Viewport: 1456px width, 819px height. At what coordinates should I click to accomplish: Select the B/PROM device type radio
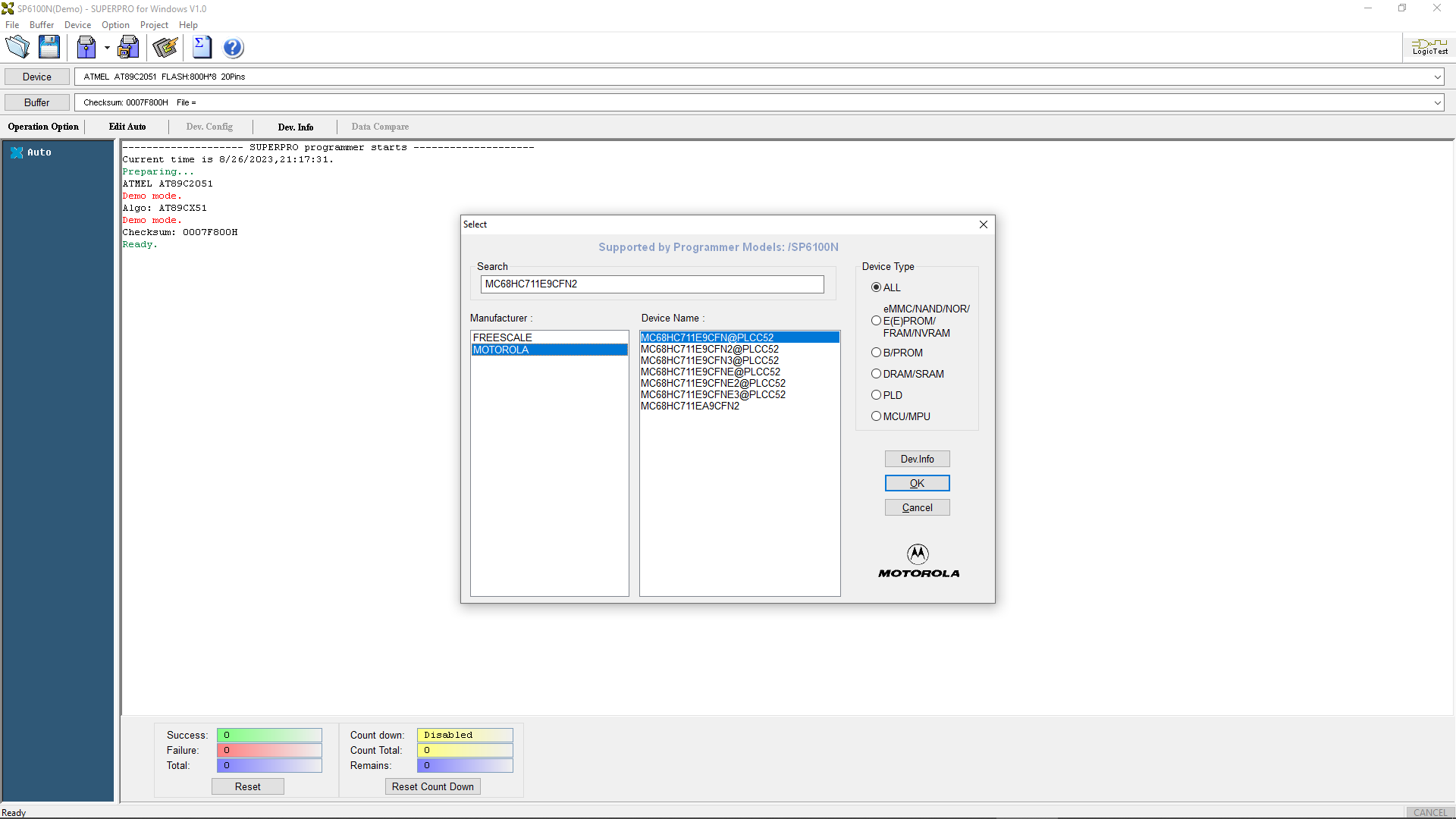(877, 353)
